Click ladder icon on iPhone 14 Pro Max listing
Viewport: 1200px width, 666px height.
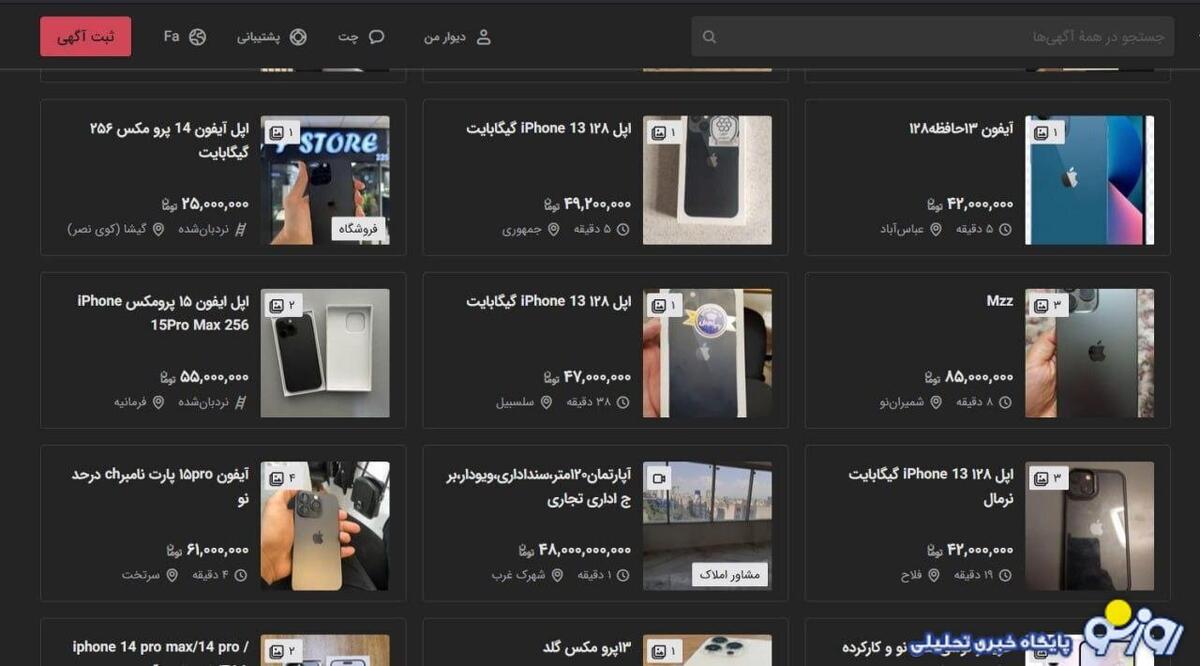pos(241,229)
